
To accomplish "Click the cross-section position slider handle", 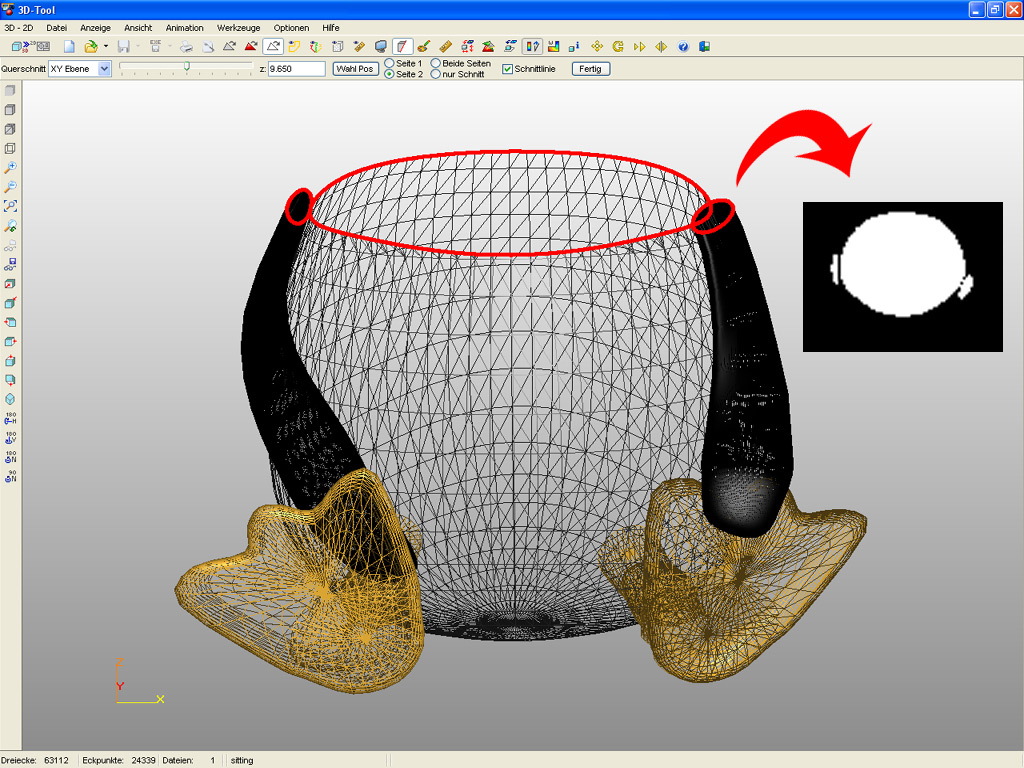I will [186, 66].
